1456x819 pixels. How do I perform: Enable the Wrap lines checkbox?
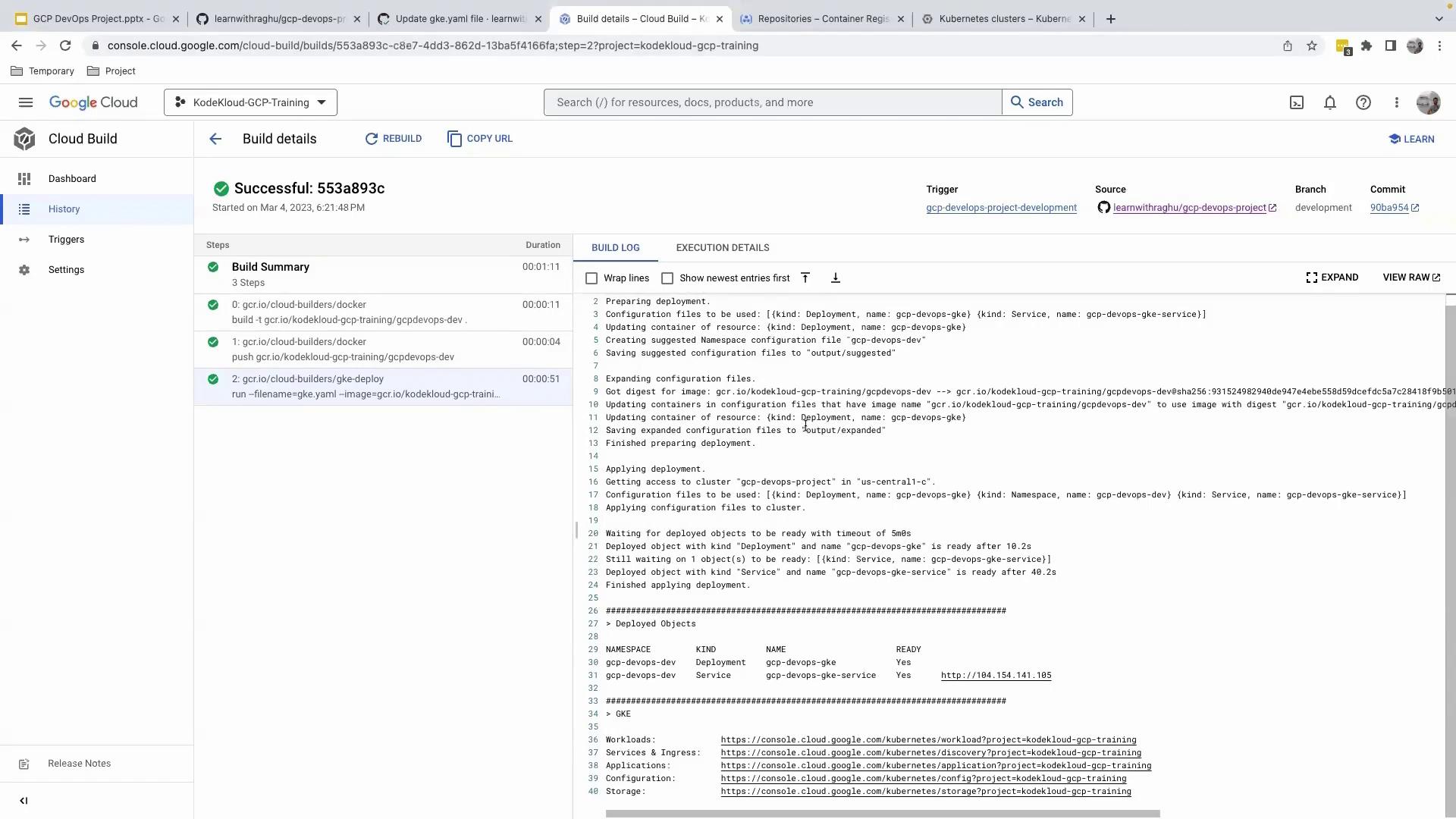click(x=591, y=278)
